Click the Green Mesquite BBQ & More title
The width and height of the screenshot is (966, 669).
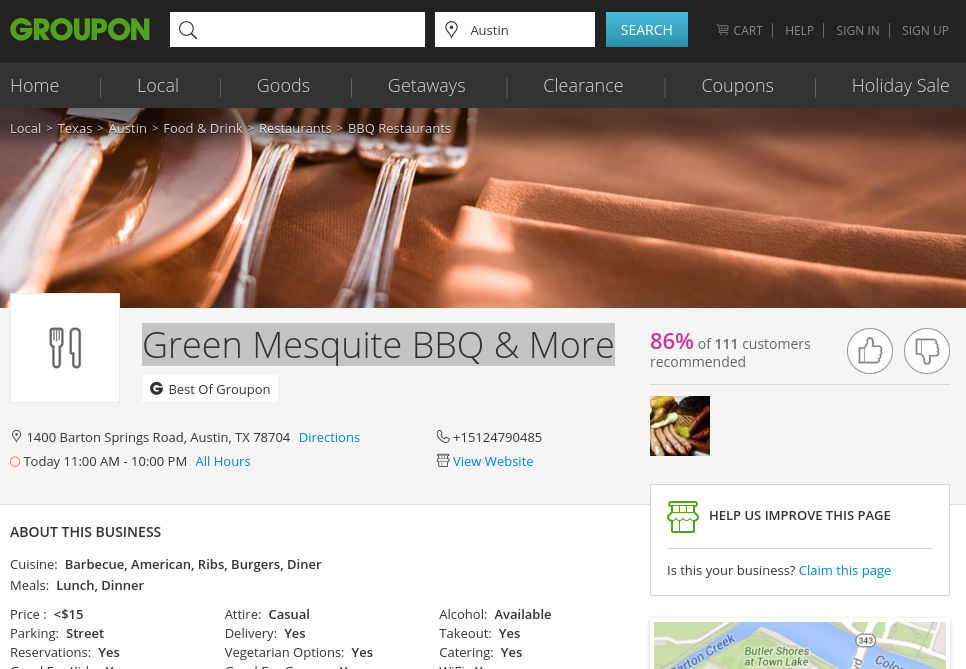[378, 344]
